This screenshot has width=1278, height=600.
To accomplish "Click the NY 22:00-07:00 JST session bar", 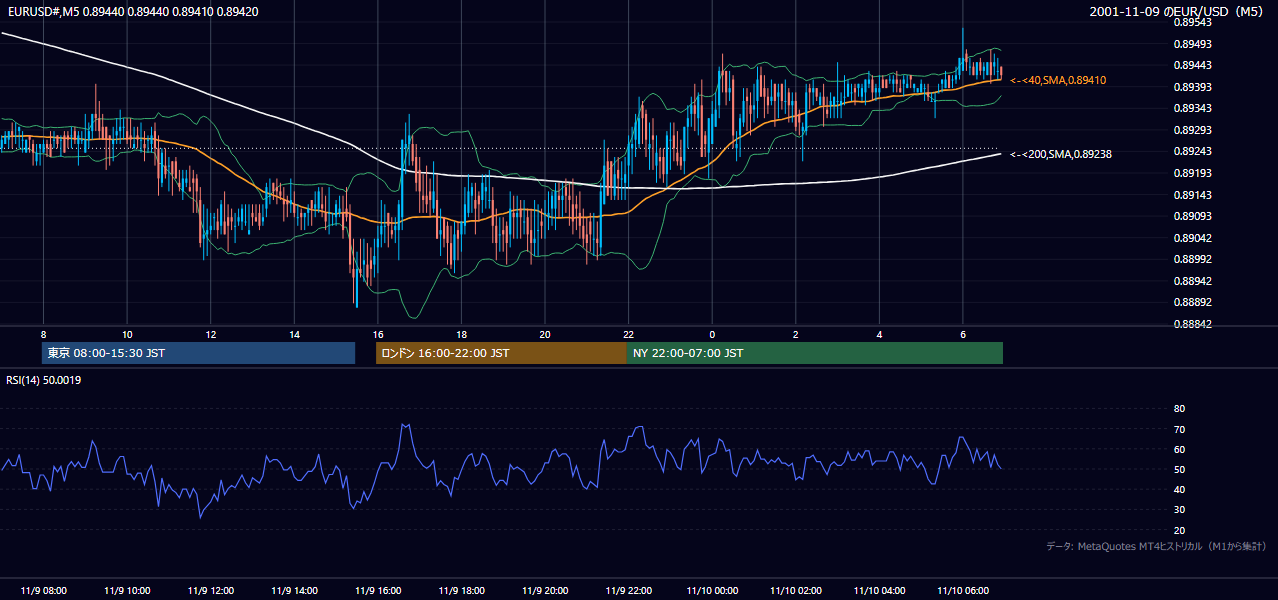I will pyautogui.click(x=815, y=353).
